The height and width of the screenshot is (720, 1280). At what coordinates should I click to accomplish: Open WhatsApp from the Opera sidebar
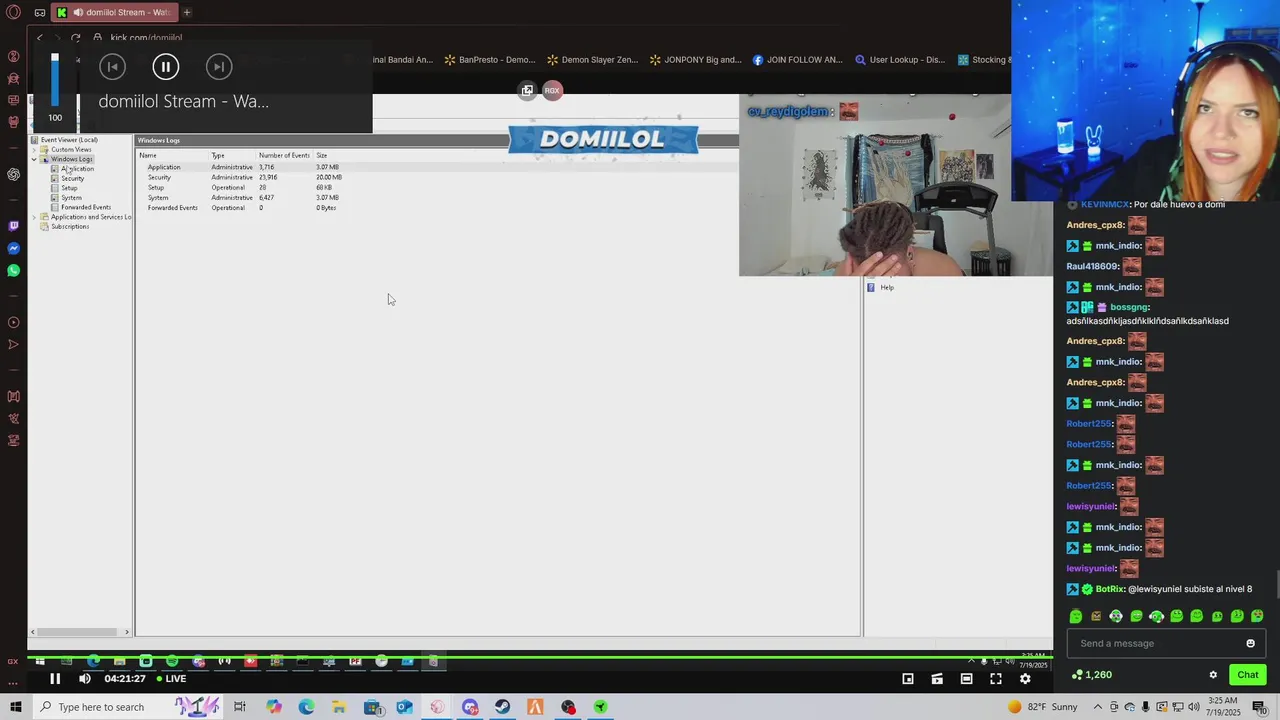pos(14,270)
